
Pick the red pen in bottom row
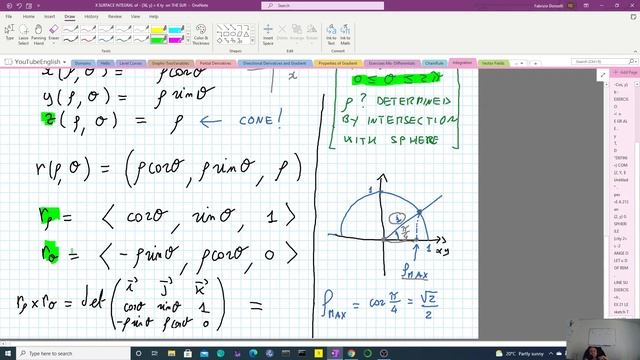(88, 40)
